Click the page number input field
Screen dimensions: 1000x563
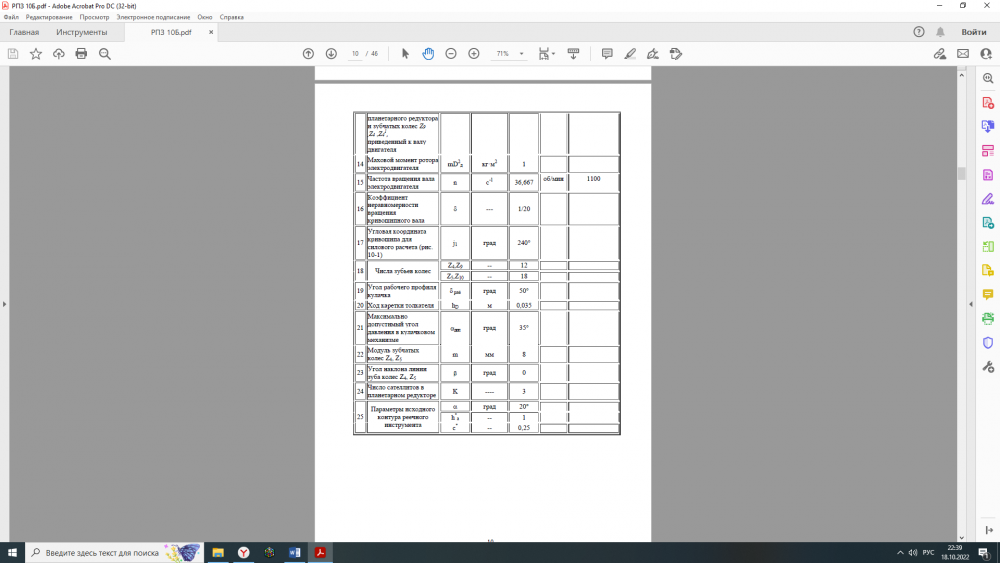[x=355, y=54]
